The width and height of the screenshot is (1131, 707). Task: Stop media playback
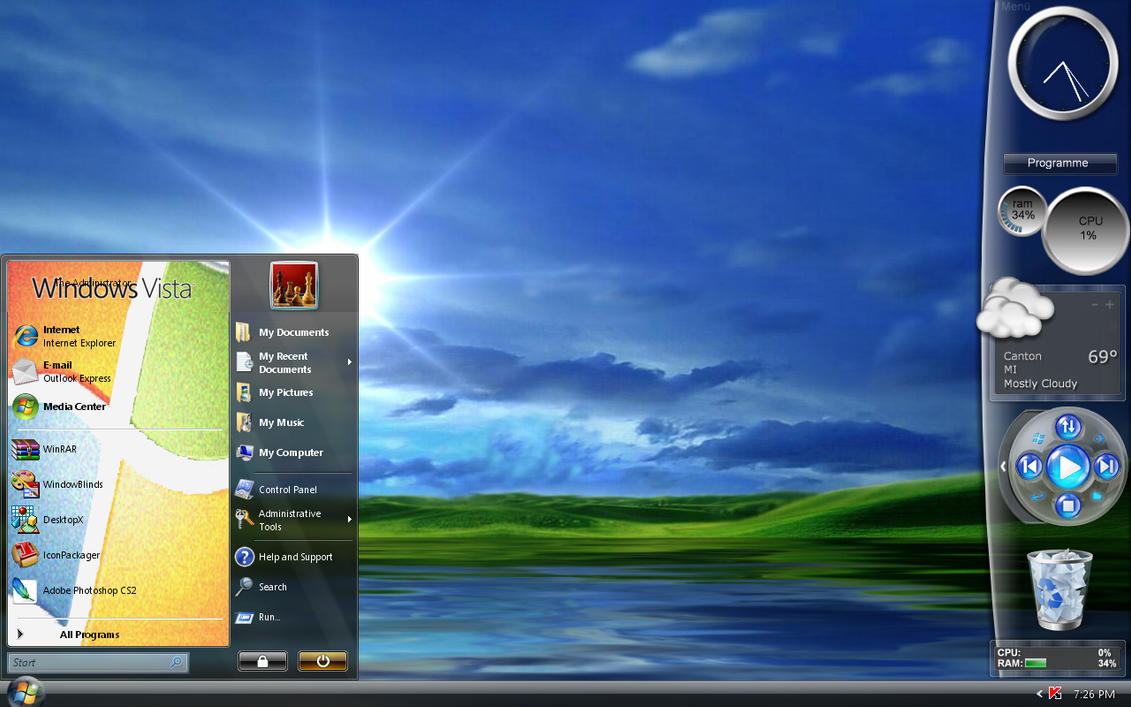pyautogui.click(x=1068, y=505)
